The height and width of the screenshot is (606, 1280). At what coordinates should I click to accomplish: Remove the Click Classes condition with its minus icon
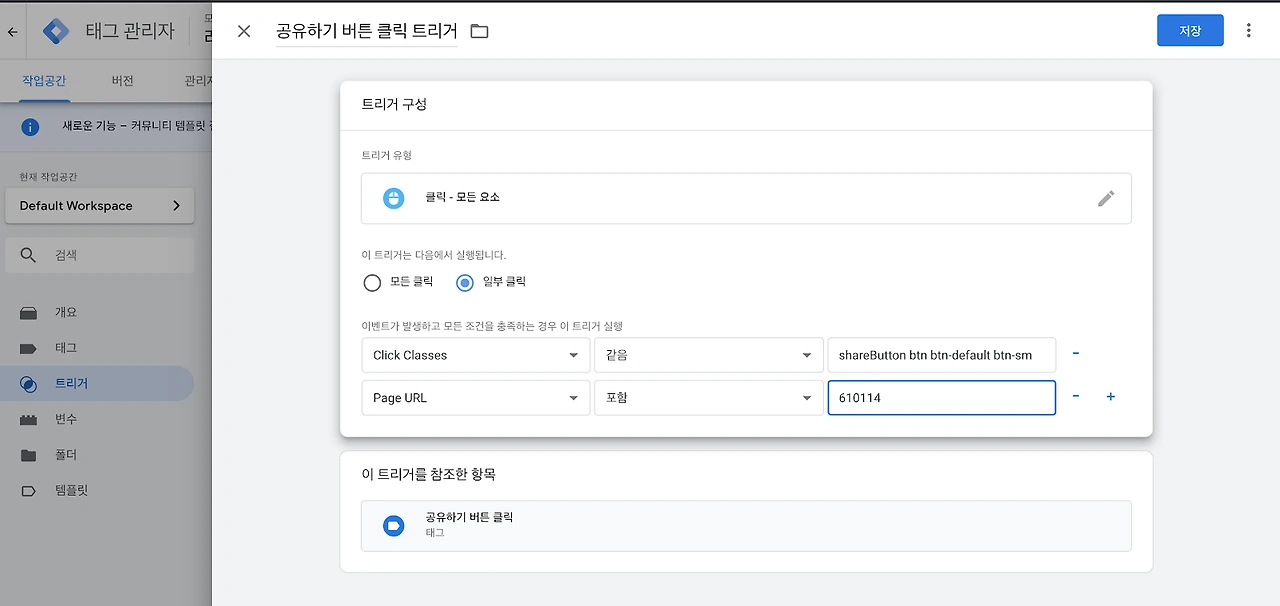coord(1076,354)
